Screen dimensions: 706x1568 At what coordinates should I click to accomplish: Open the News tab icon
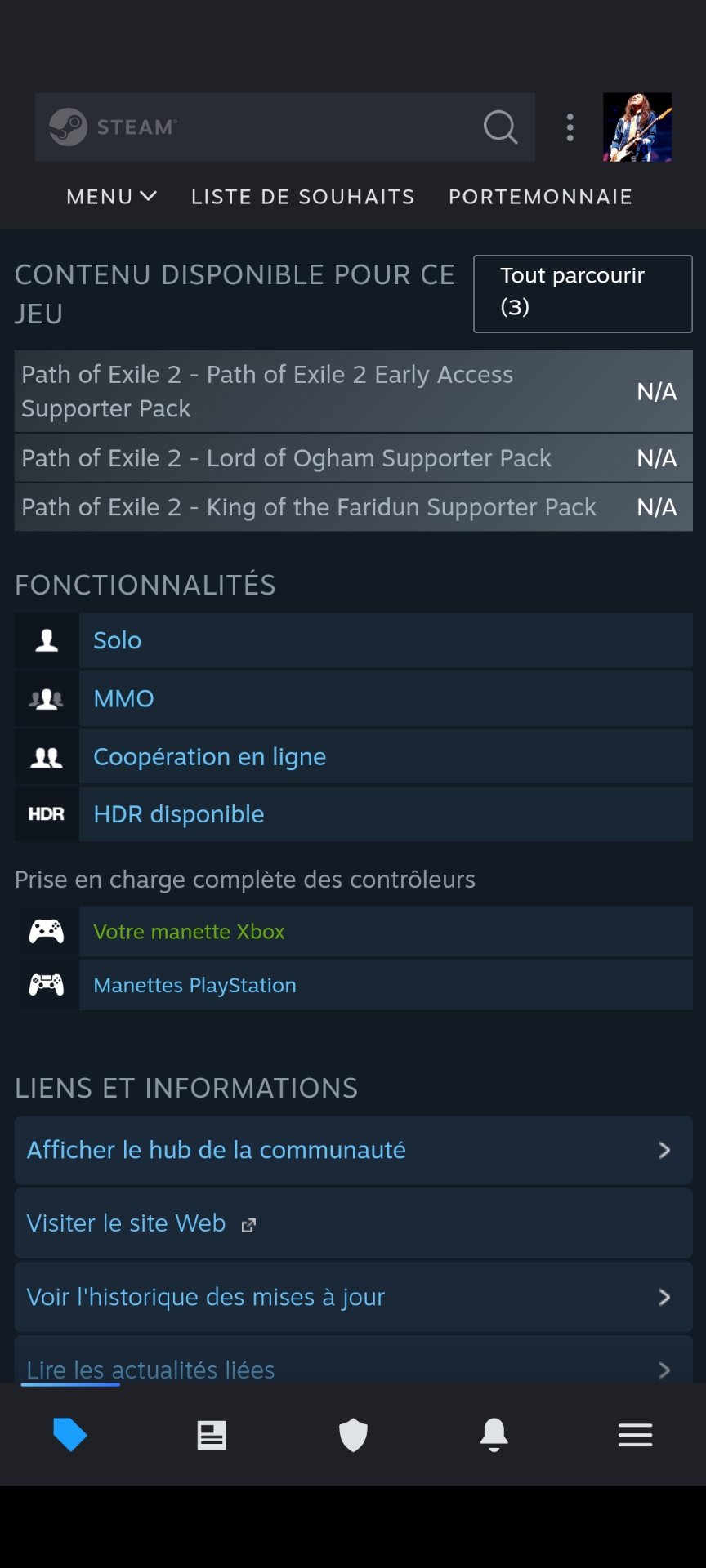tap(212, 1435)
